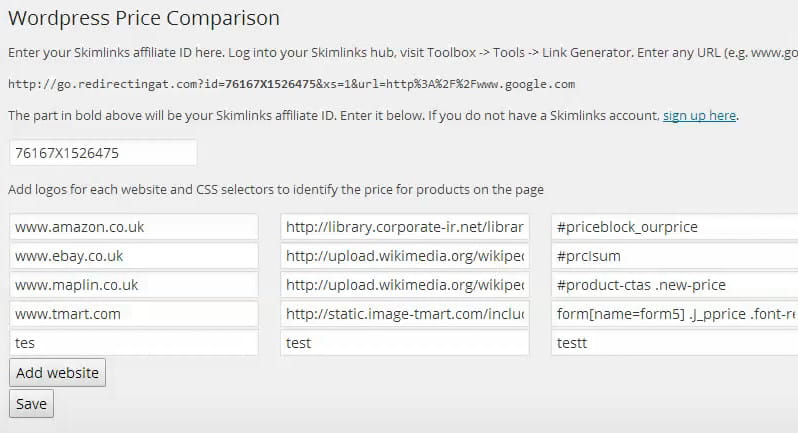The width and height of the screenshot is (798, 433).
Task: Select the www.amazon.co.uk website field
Action: (x=133, y=227)
